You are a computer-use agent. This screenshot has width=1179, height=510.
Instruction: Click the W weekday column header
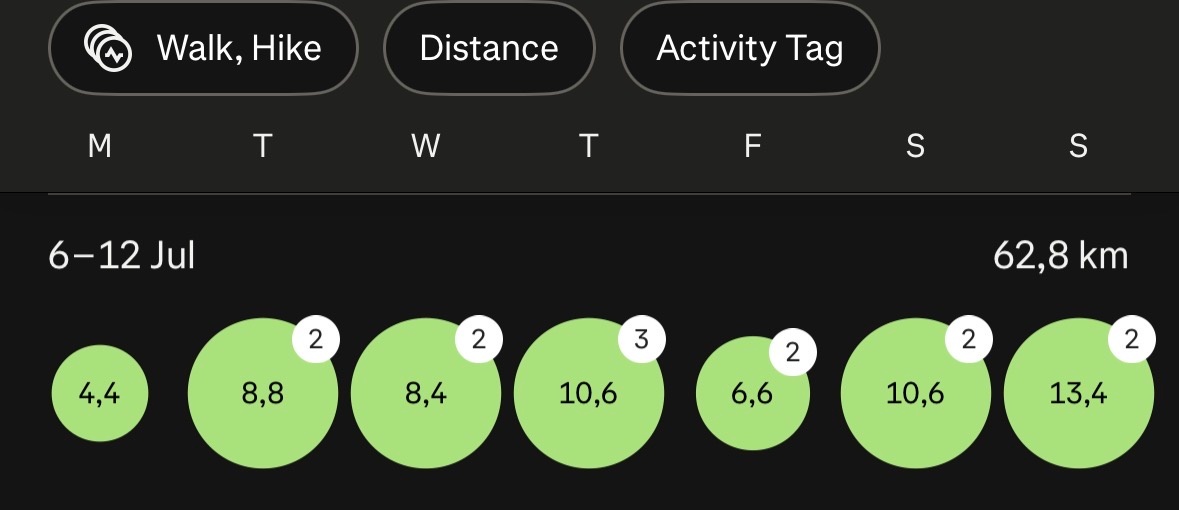(x=426, y=146)
